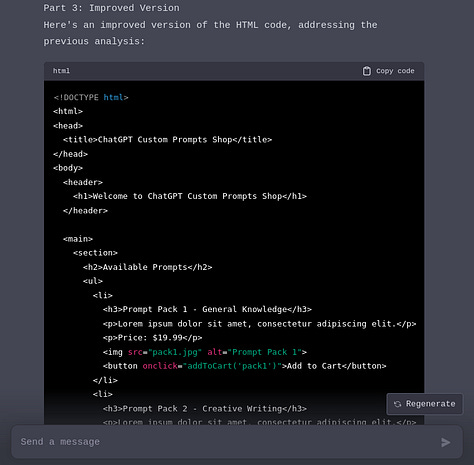Click the '<section>' code line
Screen dimensions: 474x465
95,253
